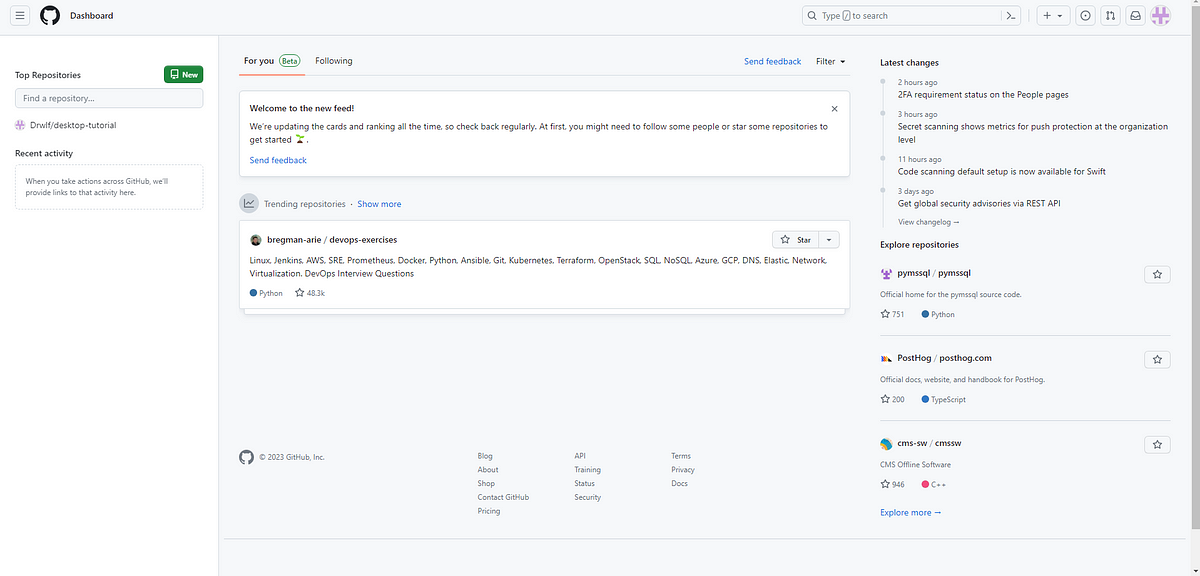Open the About footer link
1200x576 pixels.
(488, 470)
